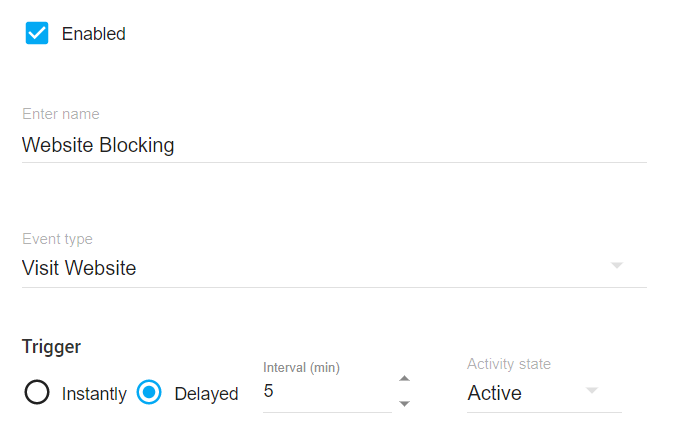Click the "Enabled" label text

tap(94, 34)
